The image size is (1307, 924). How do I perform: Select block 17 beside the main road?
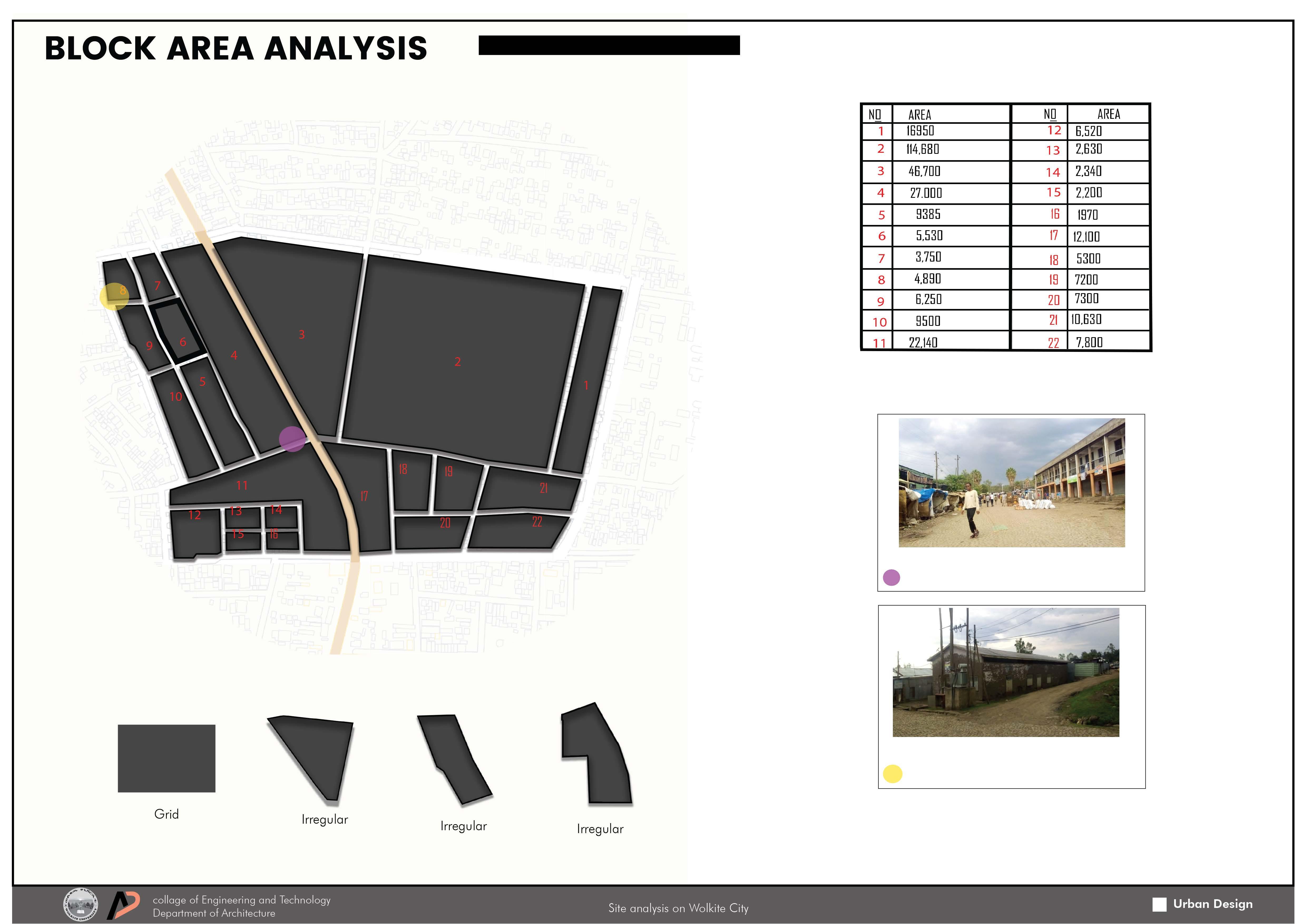(364, 496)
